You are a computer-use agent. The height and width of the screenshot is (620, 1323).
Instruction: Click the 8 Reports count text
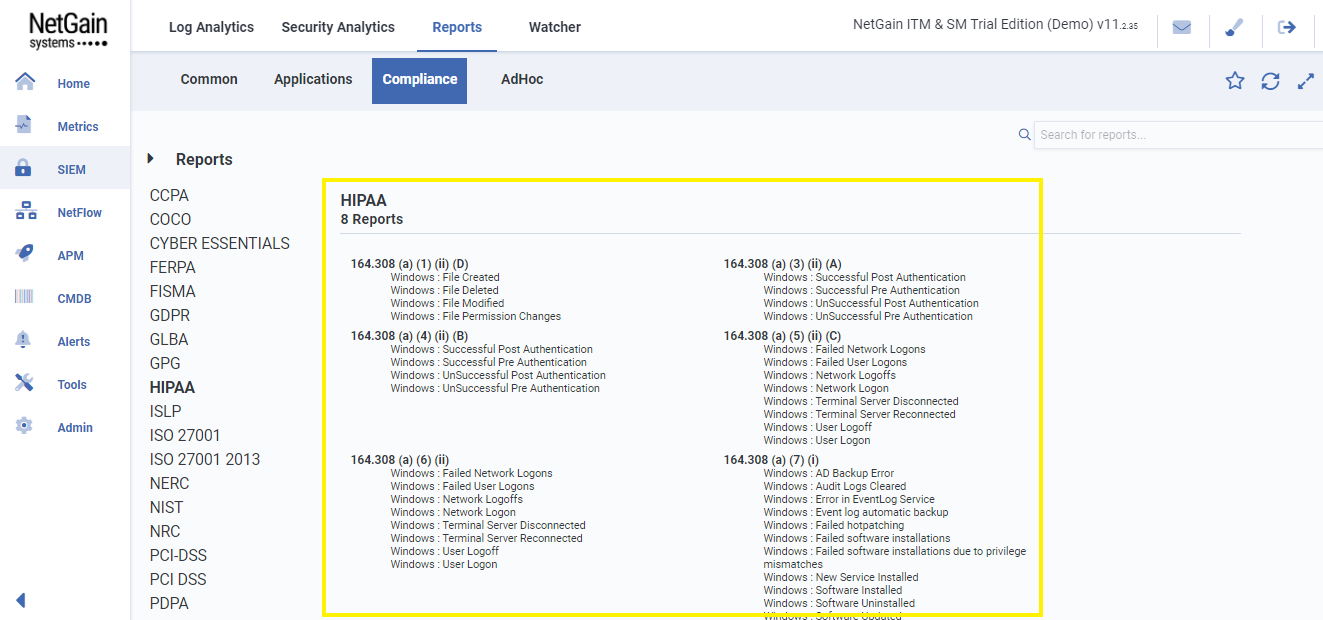coord(372,219)
